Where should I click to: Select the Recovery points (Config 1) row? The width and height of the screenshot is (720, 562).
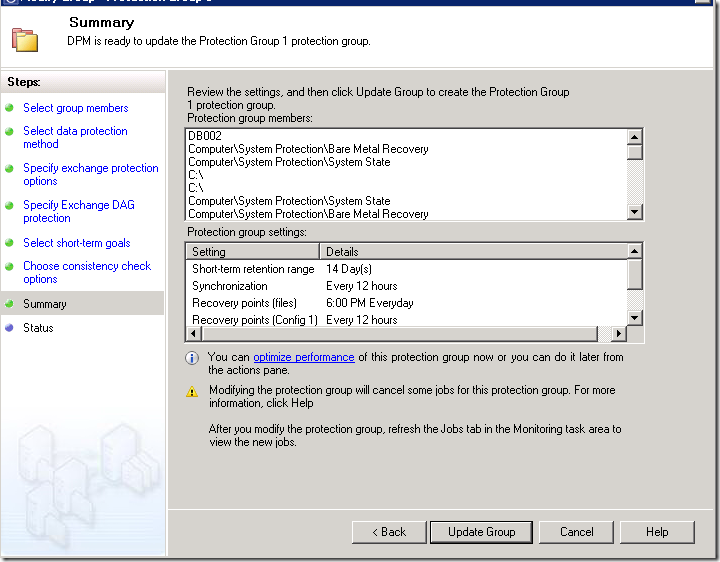(406, 320)
